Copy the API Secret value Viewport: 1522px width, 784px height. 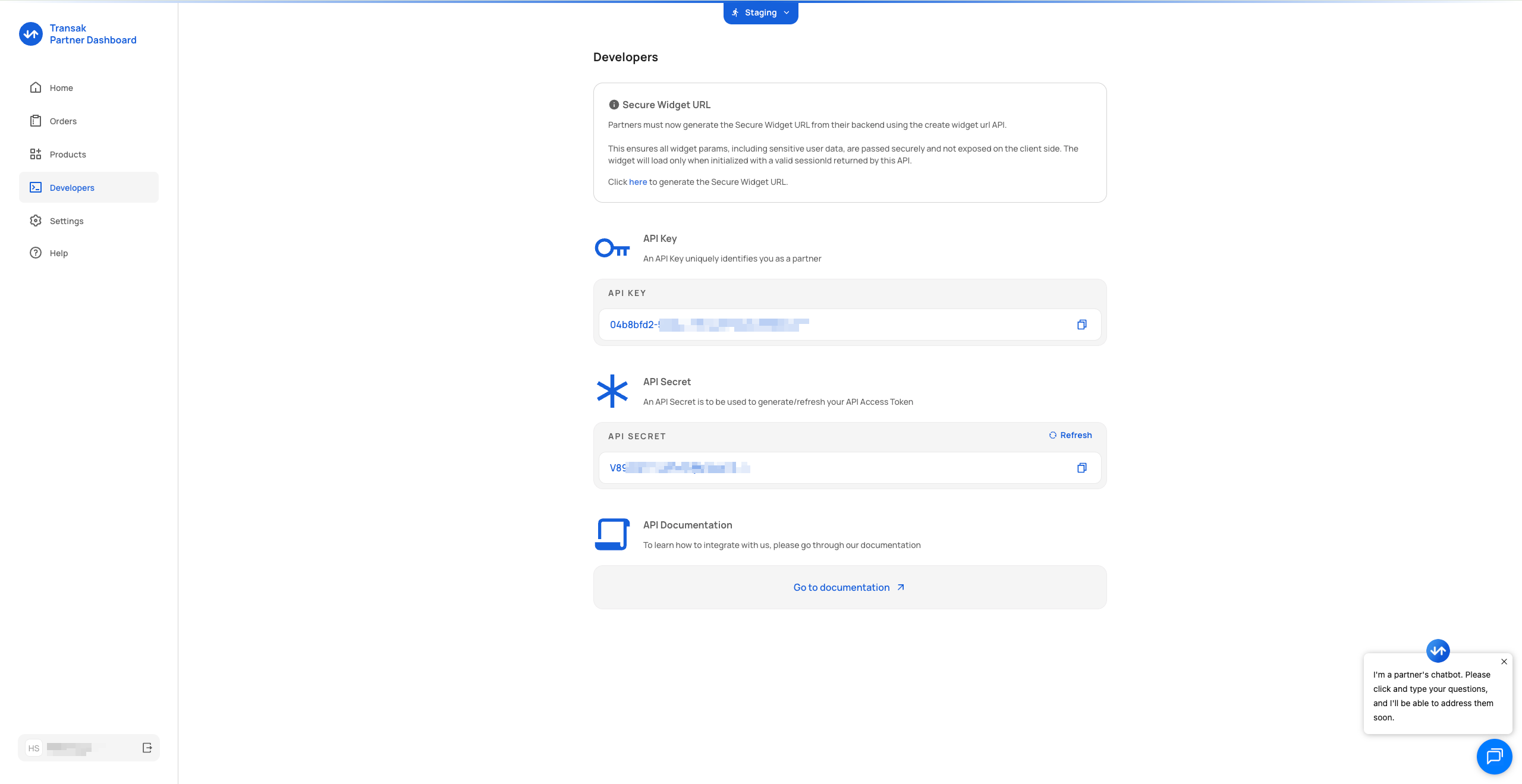click(1081, 468)
